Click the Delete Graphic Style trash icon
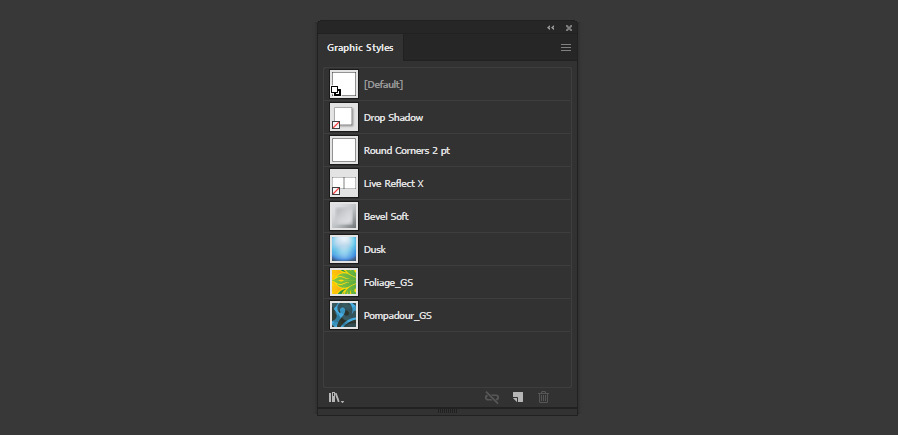The image size is (898, 435). (x=543, y=397)
